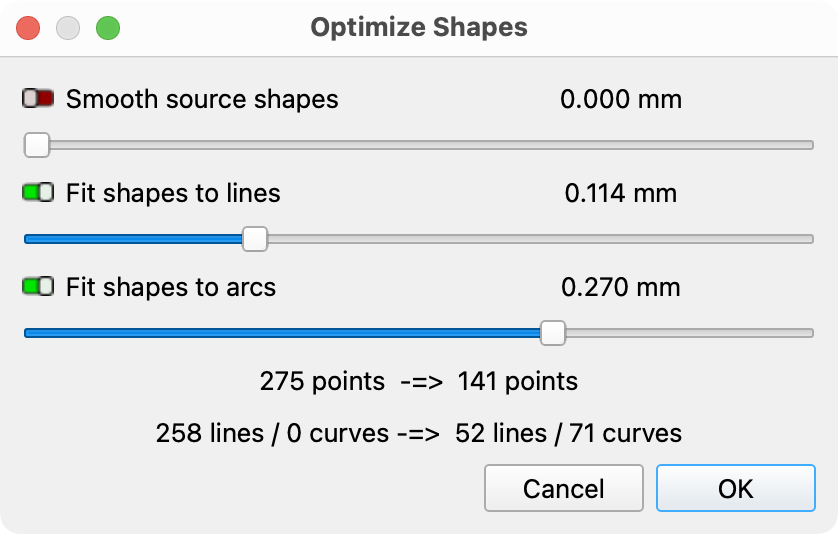The height and width of the screenshot is (534, 838).
Task: Click the 0.000 mm smoothing value
Action: (x=620, y=99)
